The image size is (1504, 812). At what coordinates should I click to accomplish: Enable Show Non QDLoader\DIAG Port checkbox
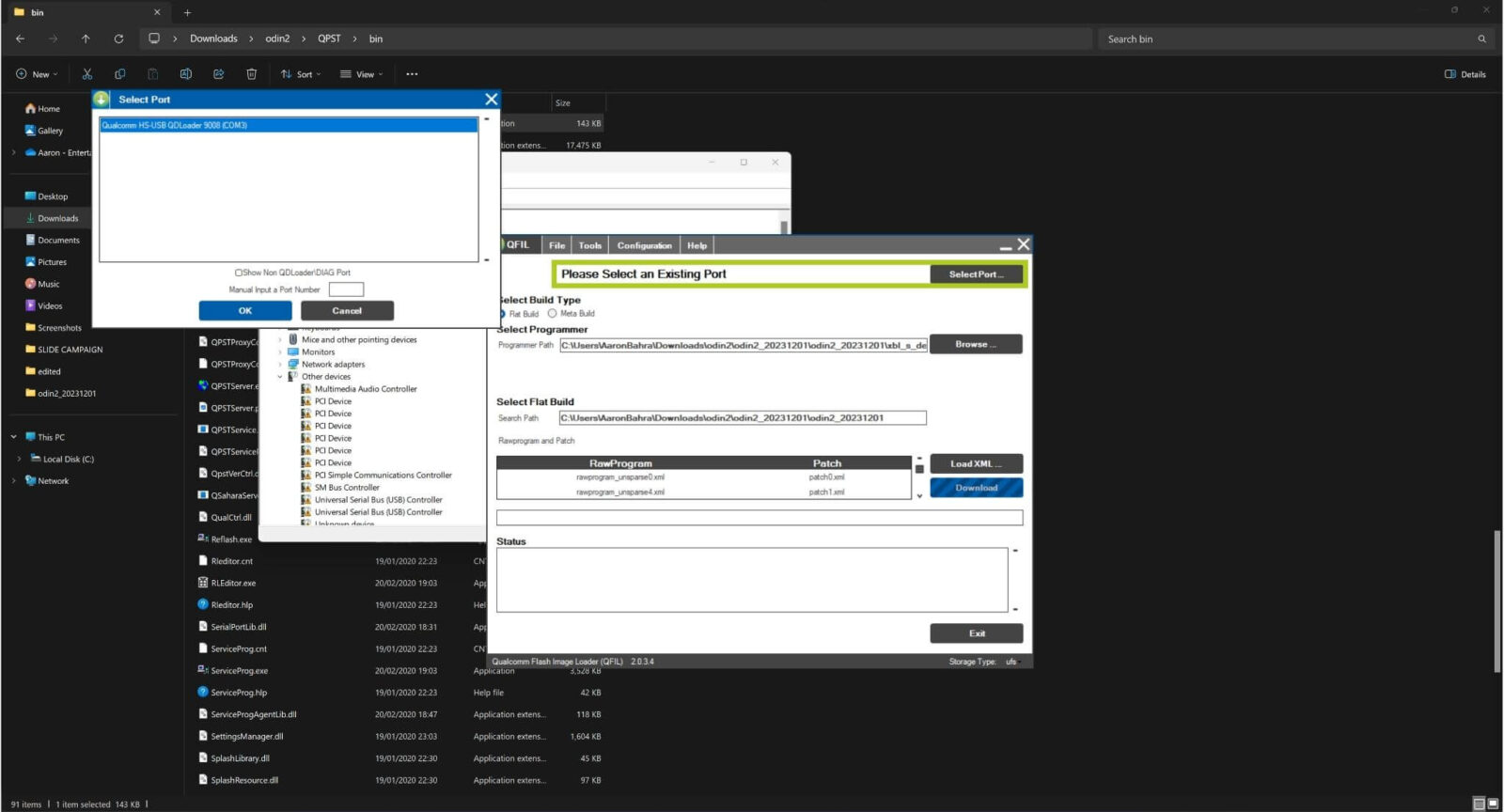point(239,273)
